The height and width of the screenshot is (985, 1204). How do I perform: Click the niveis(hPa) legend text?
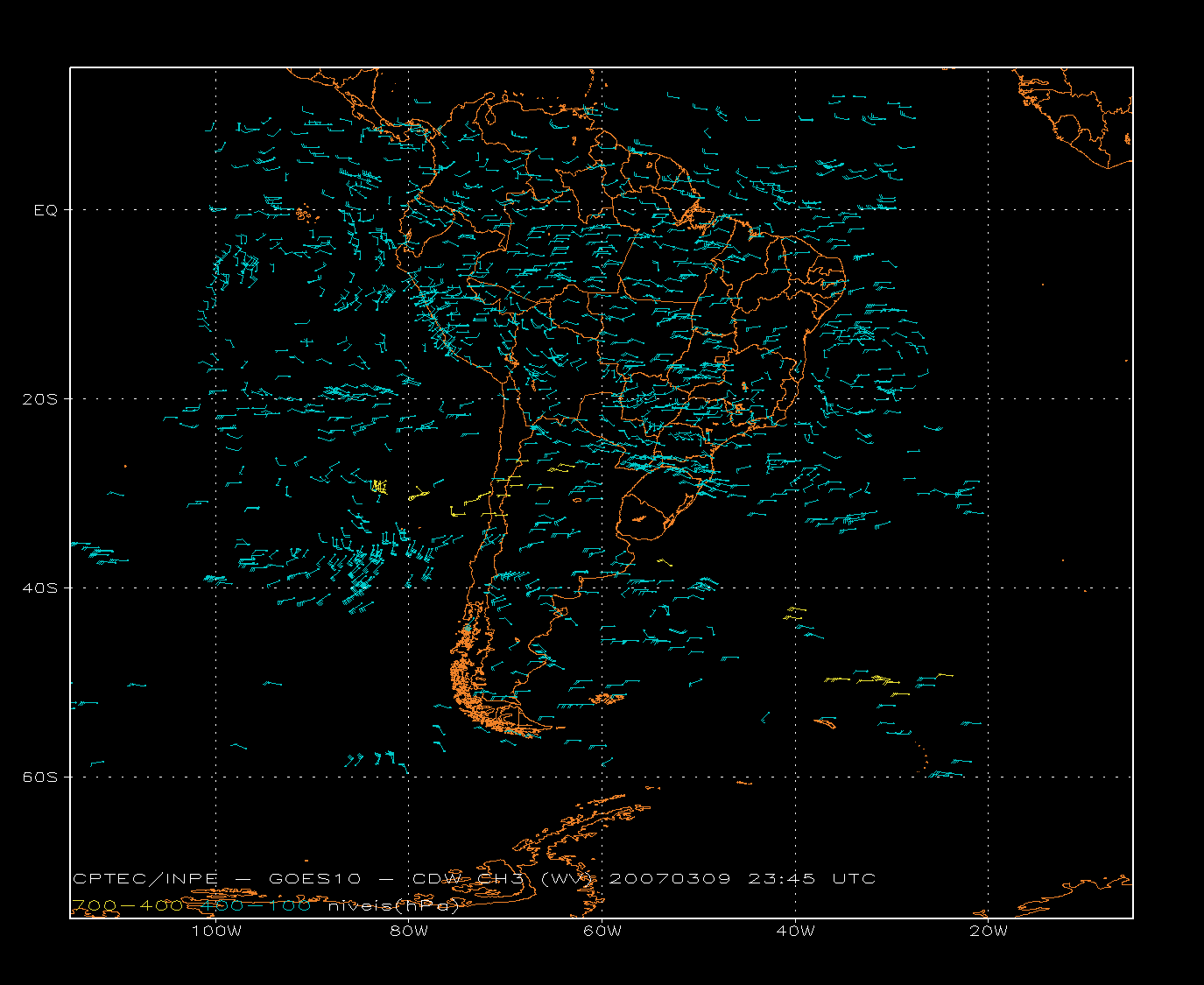[x=394, y=906]
